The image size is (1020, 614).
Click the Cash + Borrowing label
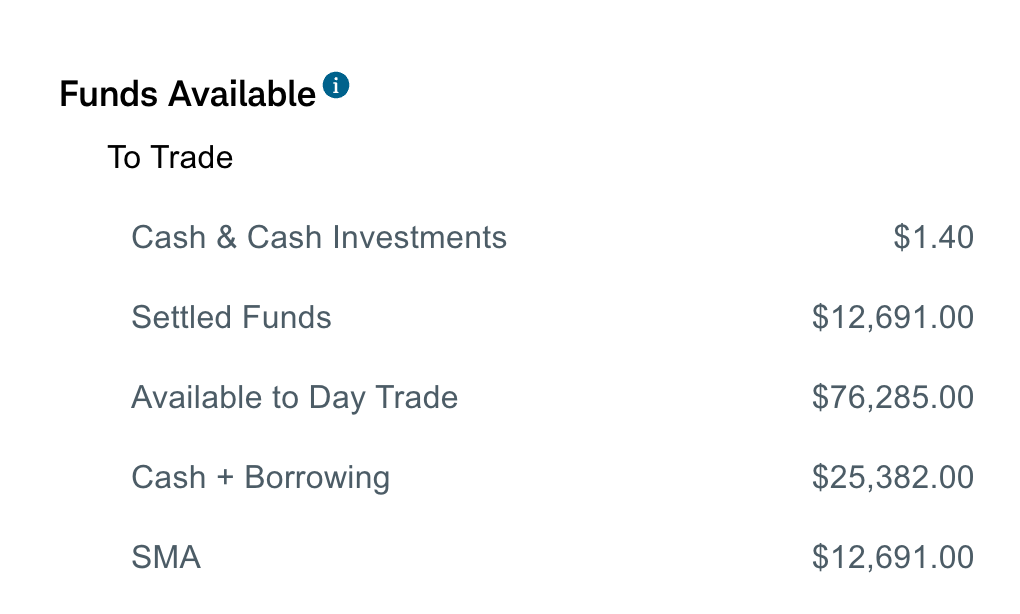(x=260, y=478)
